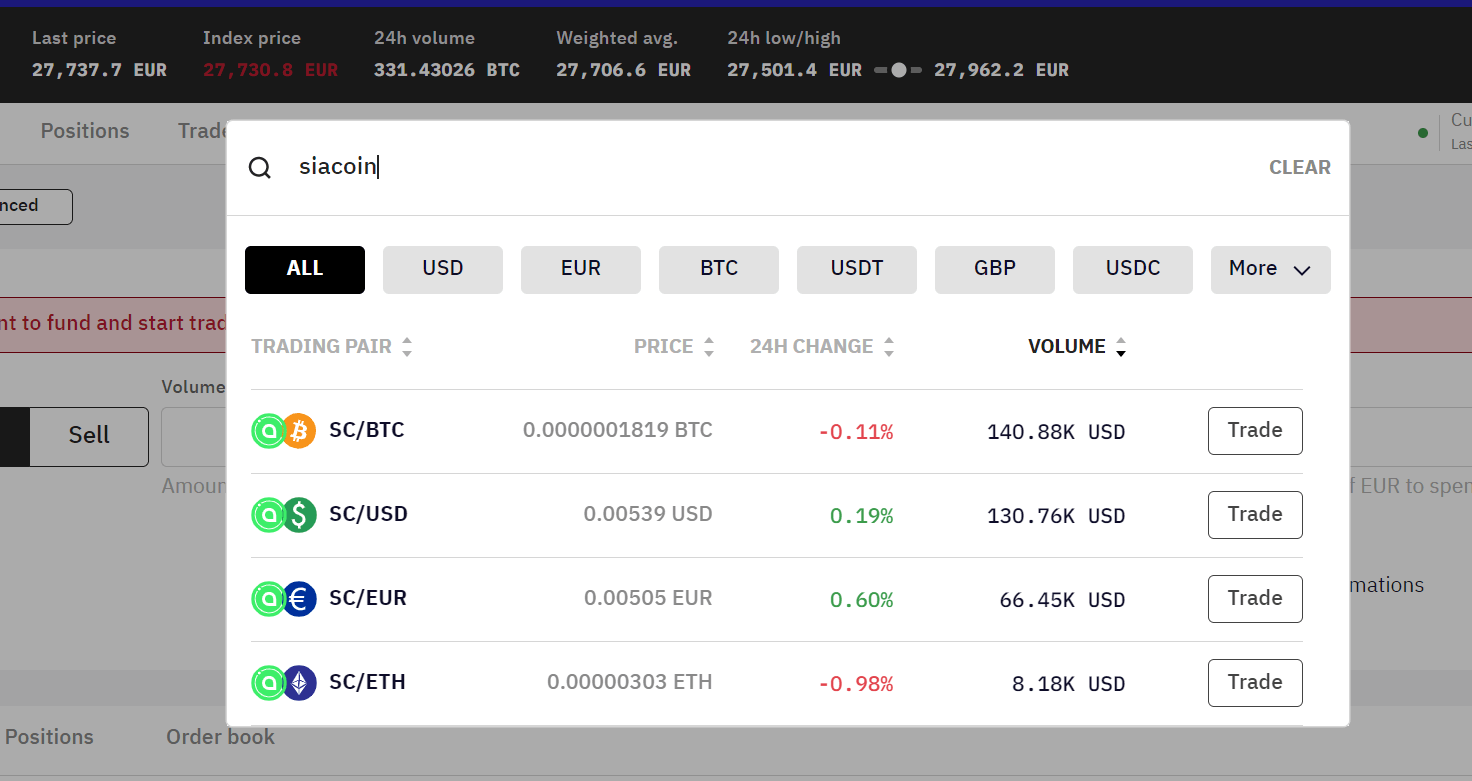Click the search magnifier icon
1472x781 pixels.
[x=260, y=168]
